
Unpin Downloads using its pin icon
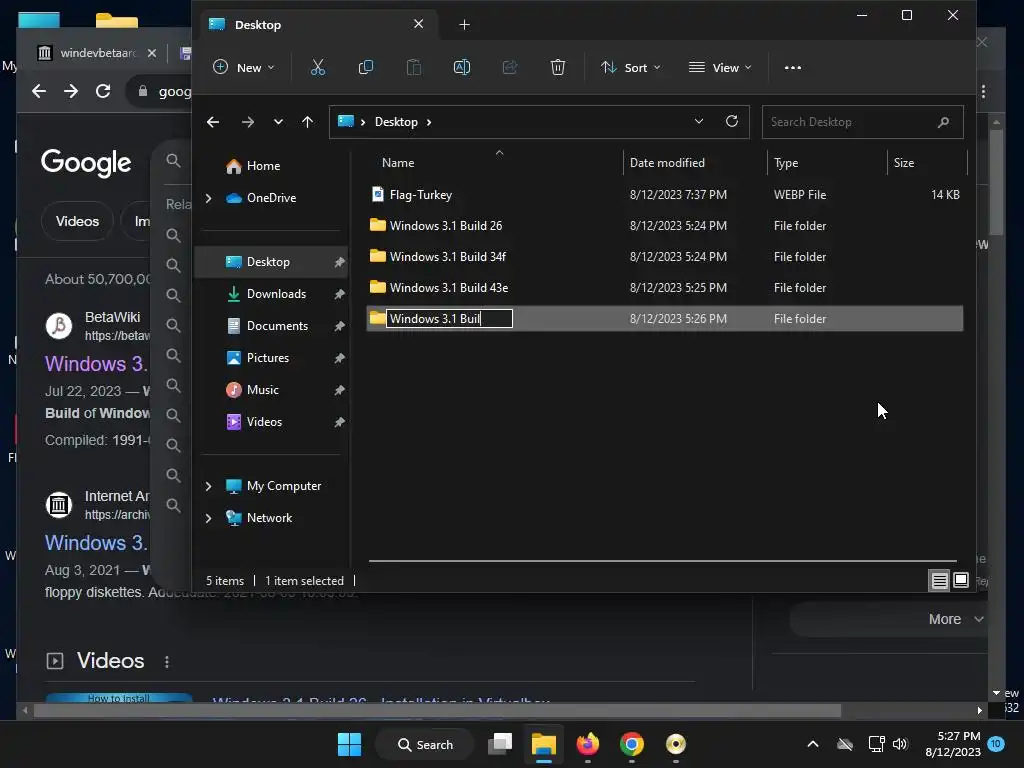(340, 295)
